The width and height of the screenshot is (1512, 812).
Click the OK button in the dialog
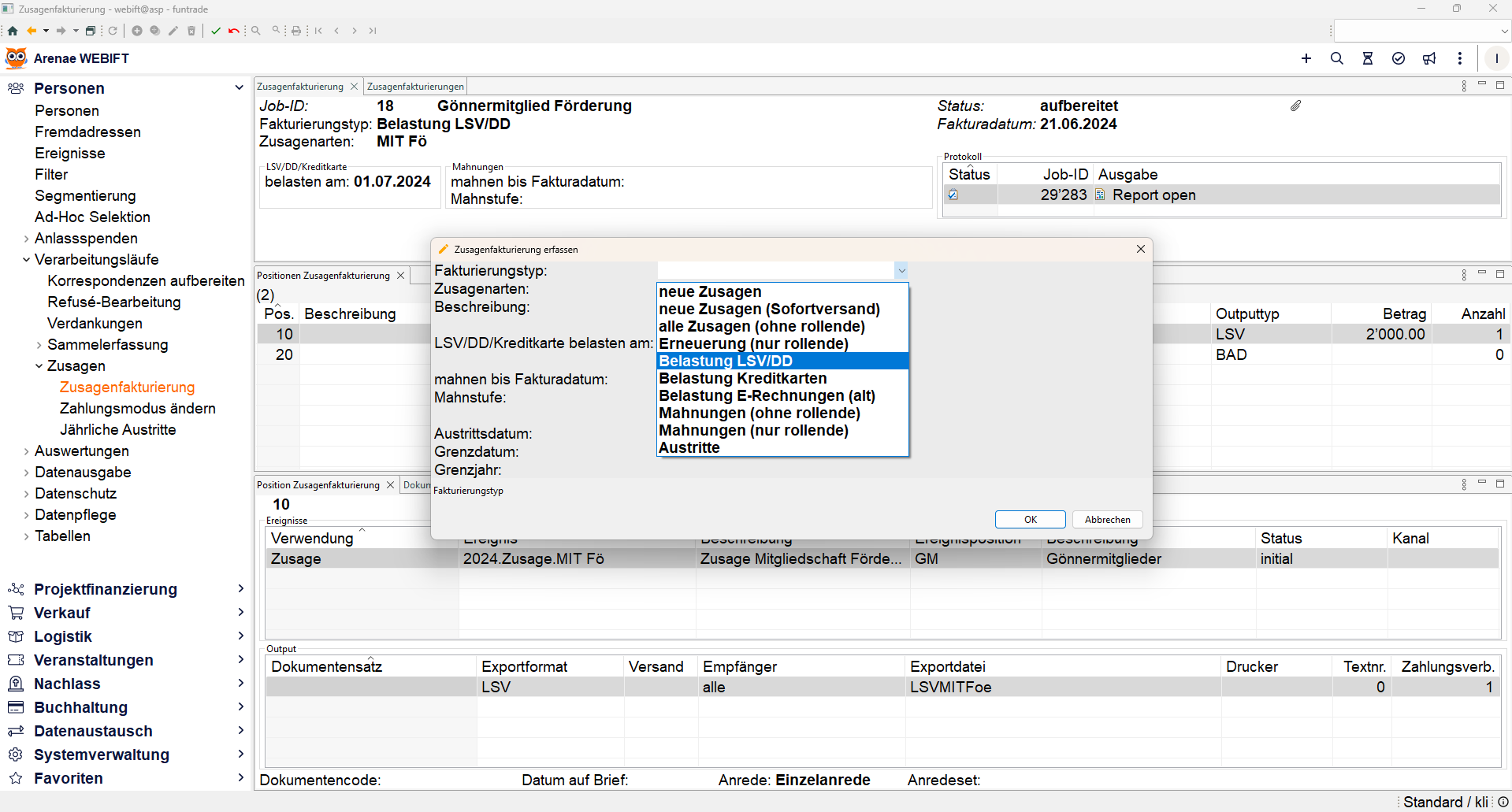[1030, 520]
